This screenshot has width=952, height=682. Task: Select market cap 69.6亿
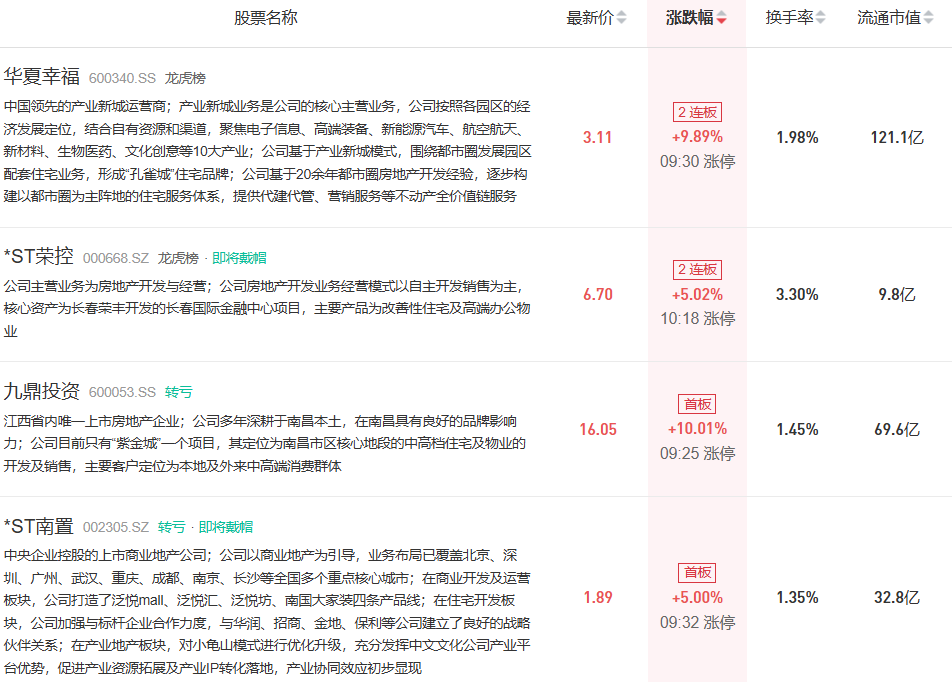pos(897,429)
